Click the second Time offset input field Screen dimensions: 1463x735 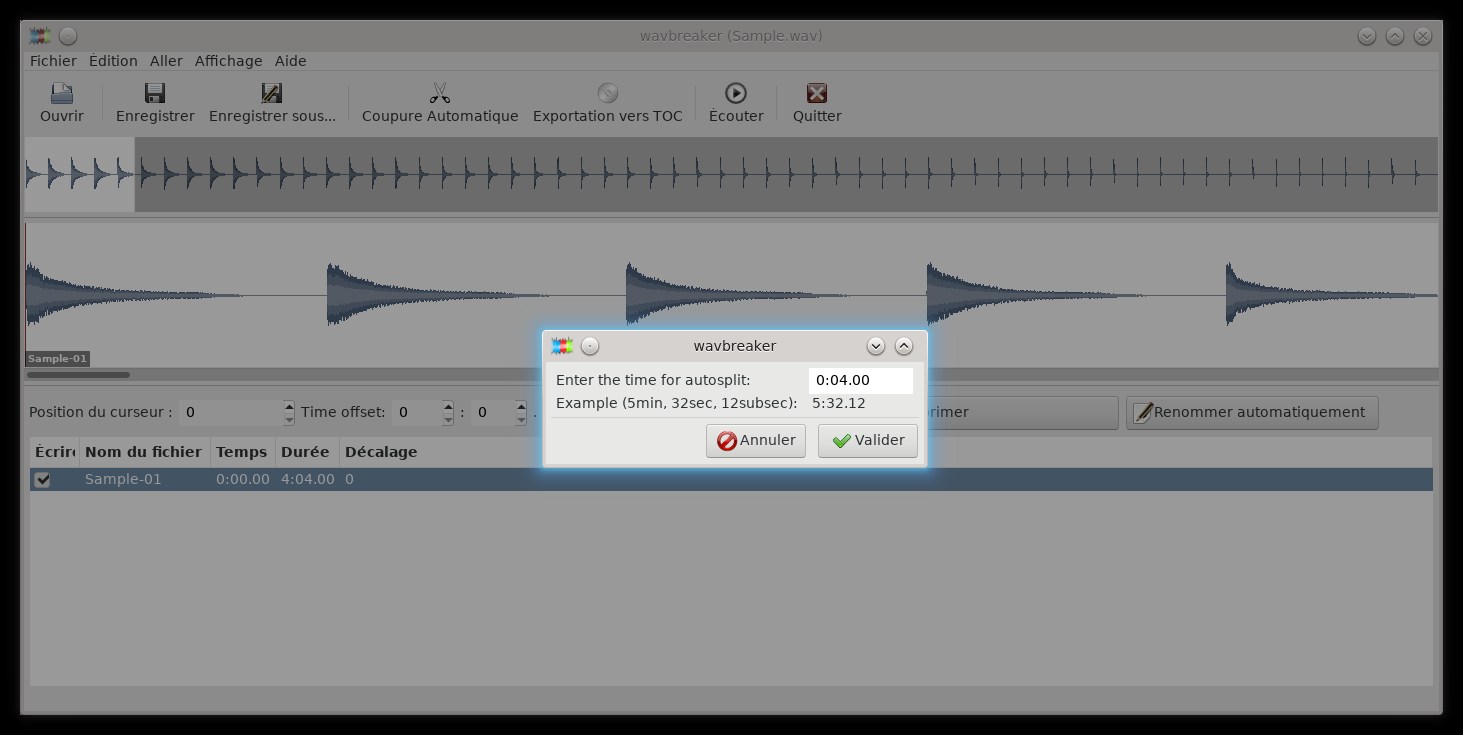493,412
